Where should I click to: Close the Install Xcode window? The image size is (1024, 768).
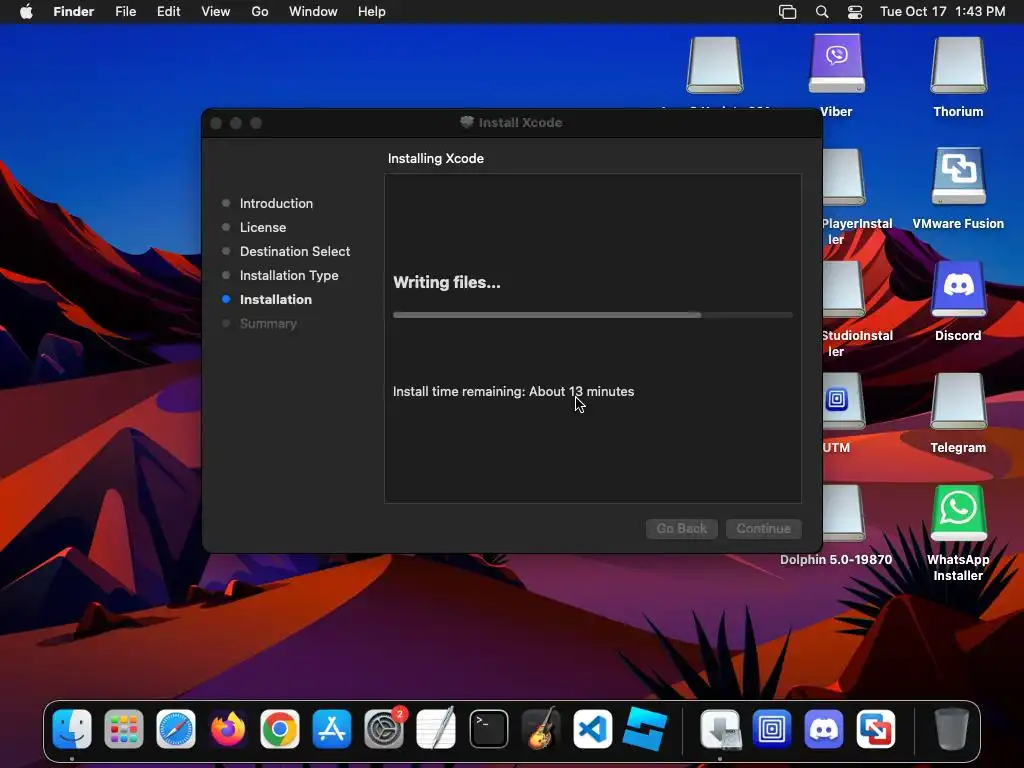[216, 123]
